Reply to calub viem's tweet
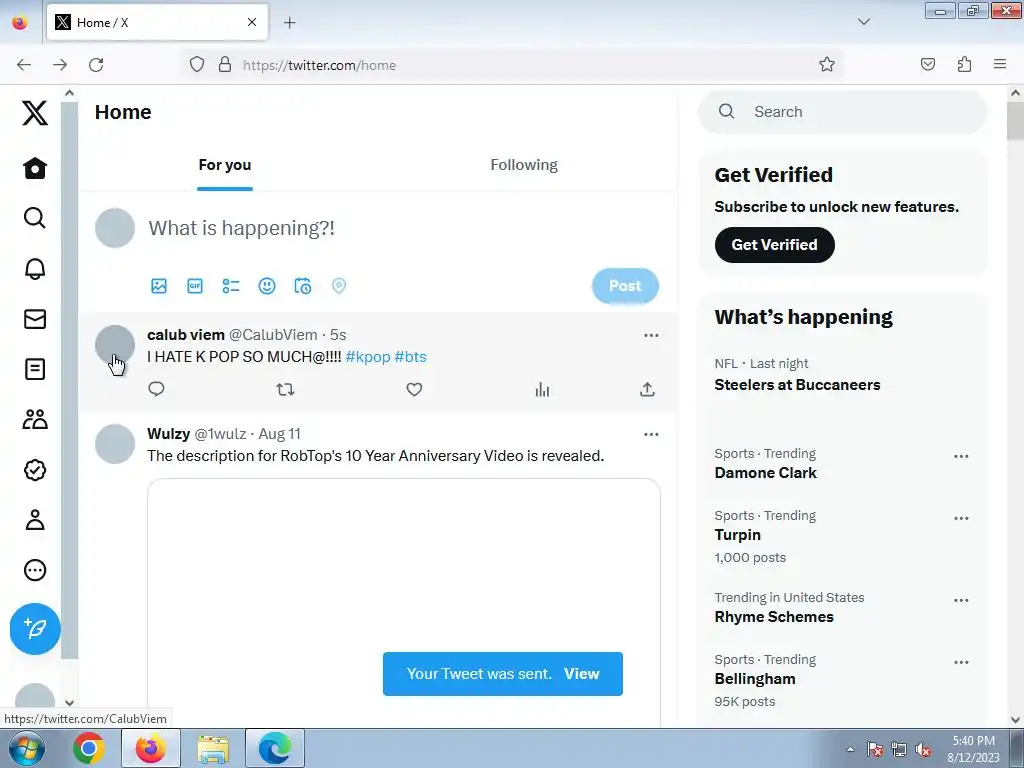 pos(156,389)
